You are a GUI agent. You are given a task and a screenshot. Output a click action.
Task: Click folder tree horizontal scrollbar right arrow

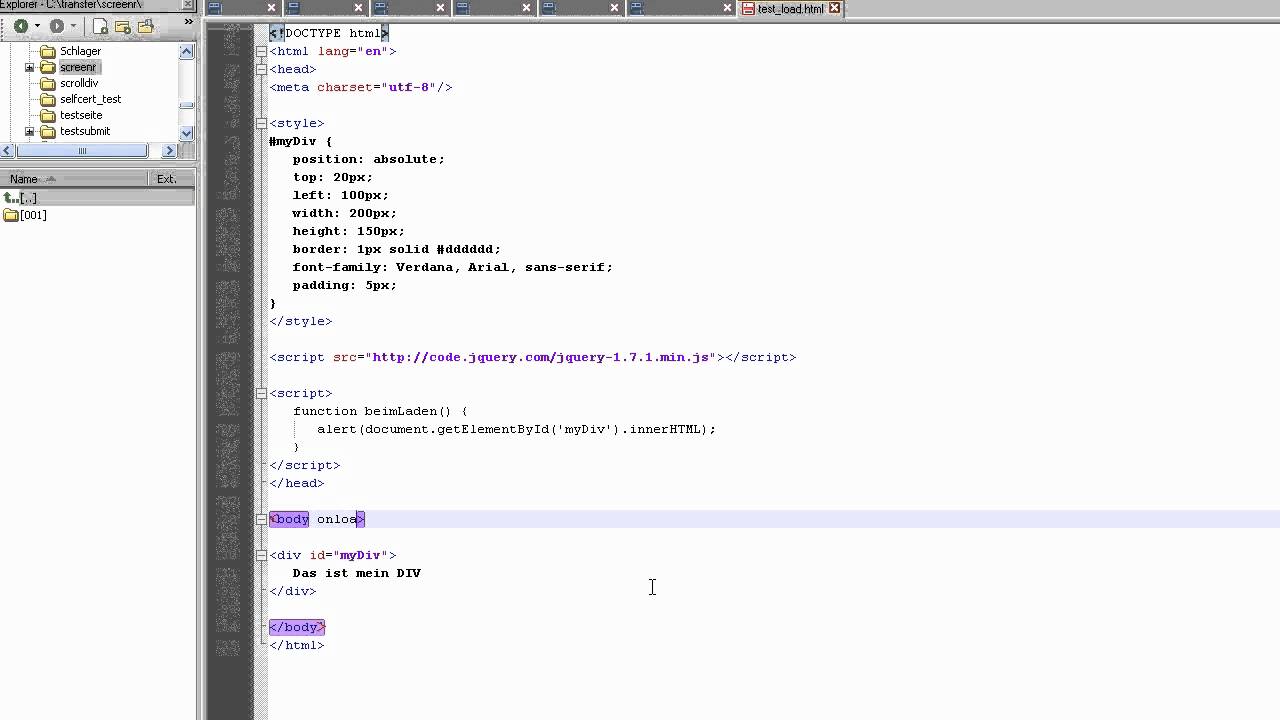(169, 150)
